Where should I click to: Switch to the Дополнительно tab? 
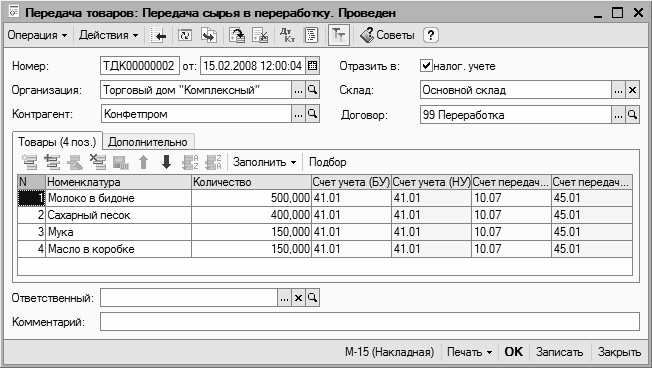148,142
